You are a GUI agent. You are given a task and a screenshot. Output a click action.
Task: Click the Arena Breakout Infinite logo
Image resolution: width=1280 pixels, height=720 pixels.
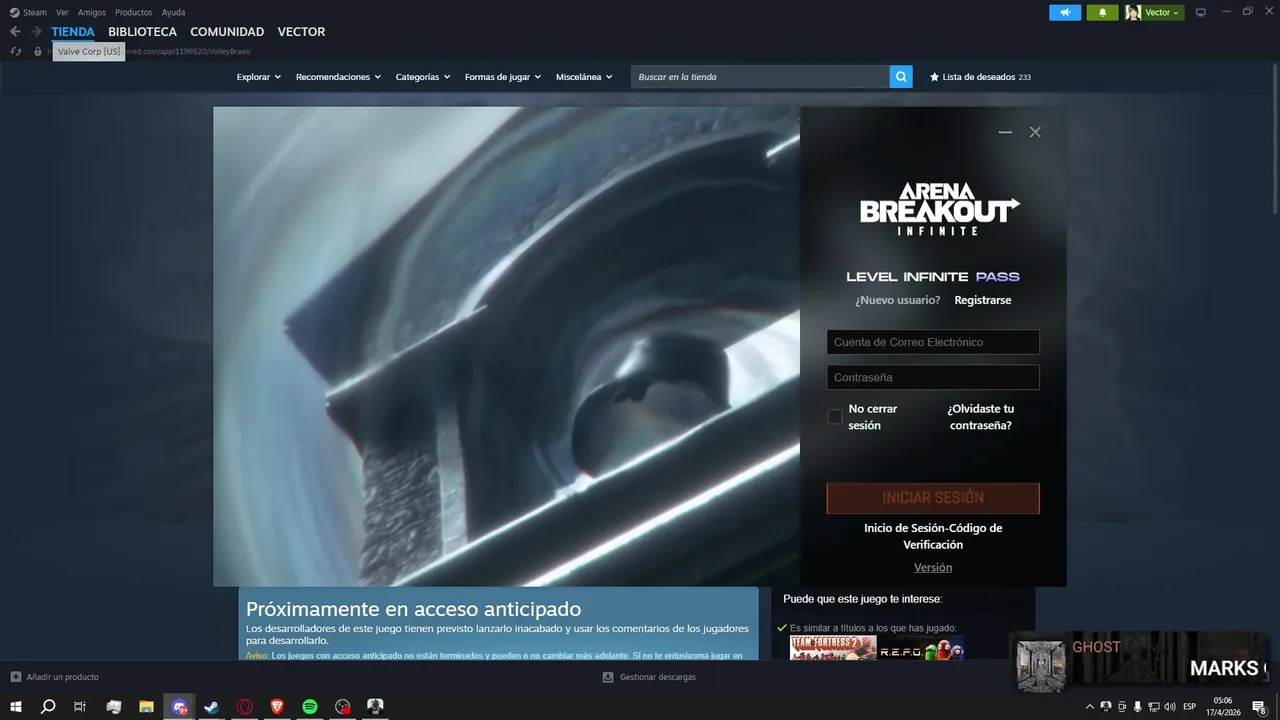tap(940, 208)
